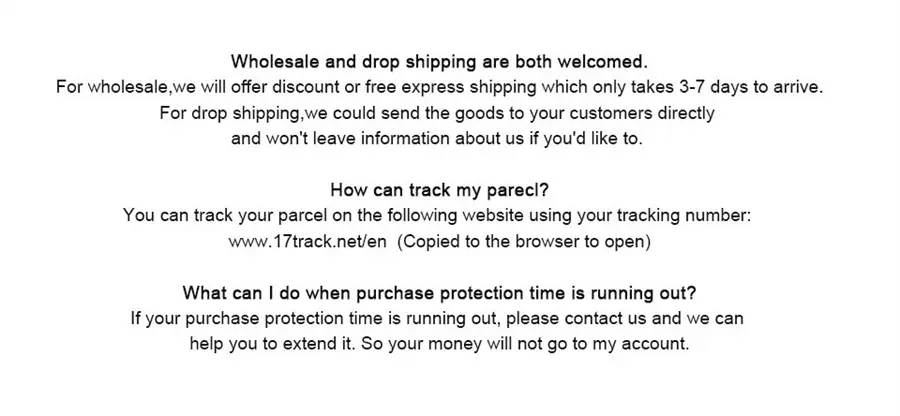Click the "How can track my parecl?" heading
Screen dimensions: 900x416
439,190
